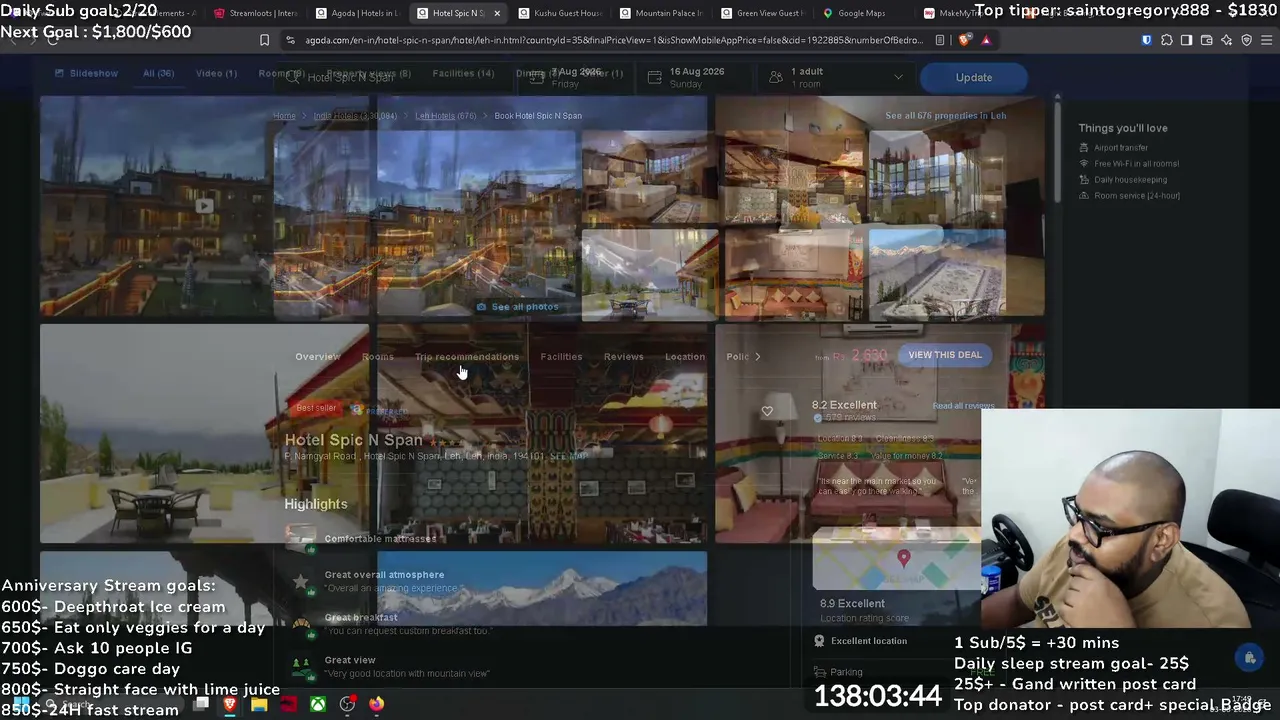This screenshot has width=1280, height=720.
Task: Open the Location section
Action: coord(685,356)
